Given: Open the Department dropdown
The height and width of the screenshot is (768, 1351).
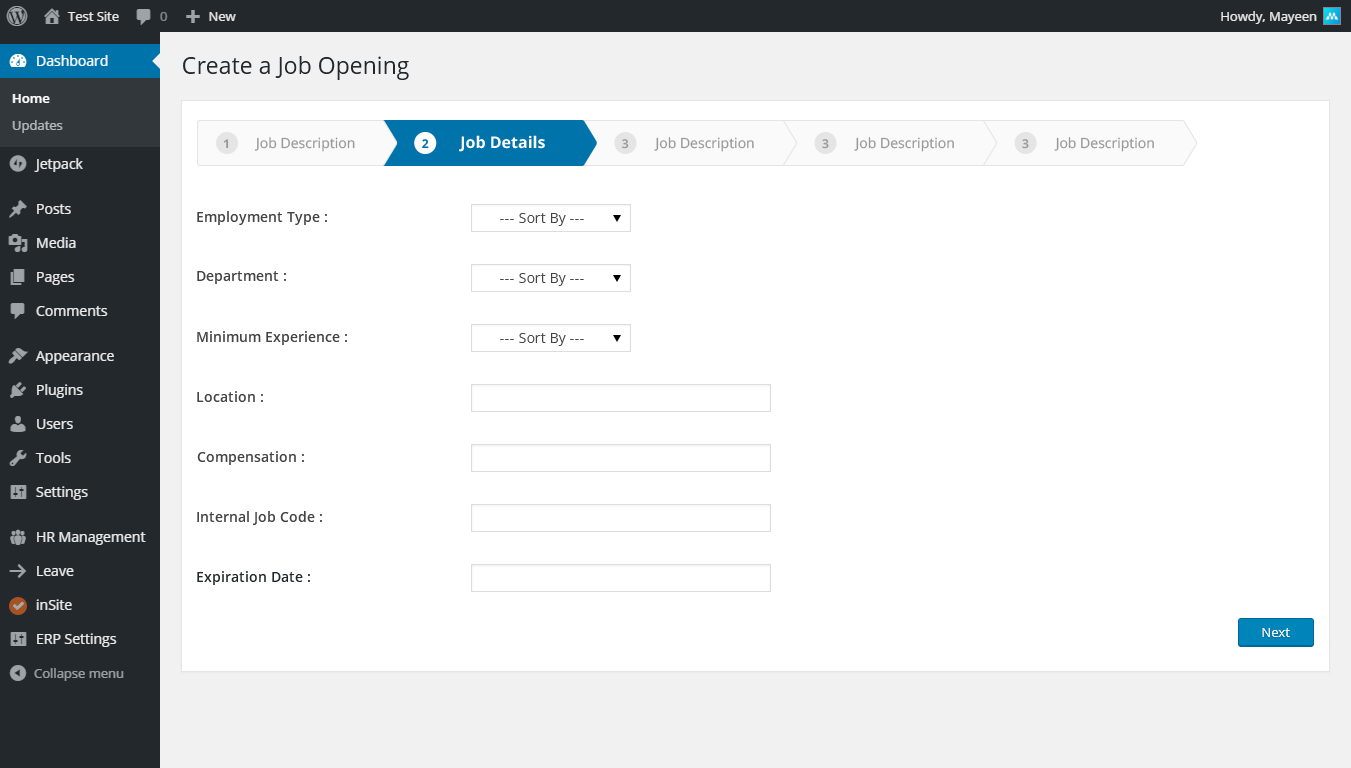Looking at the screenshot, I should (x=550, y=277).
